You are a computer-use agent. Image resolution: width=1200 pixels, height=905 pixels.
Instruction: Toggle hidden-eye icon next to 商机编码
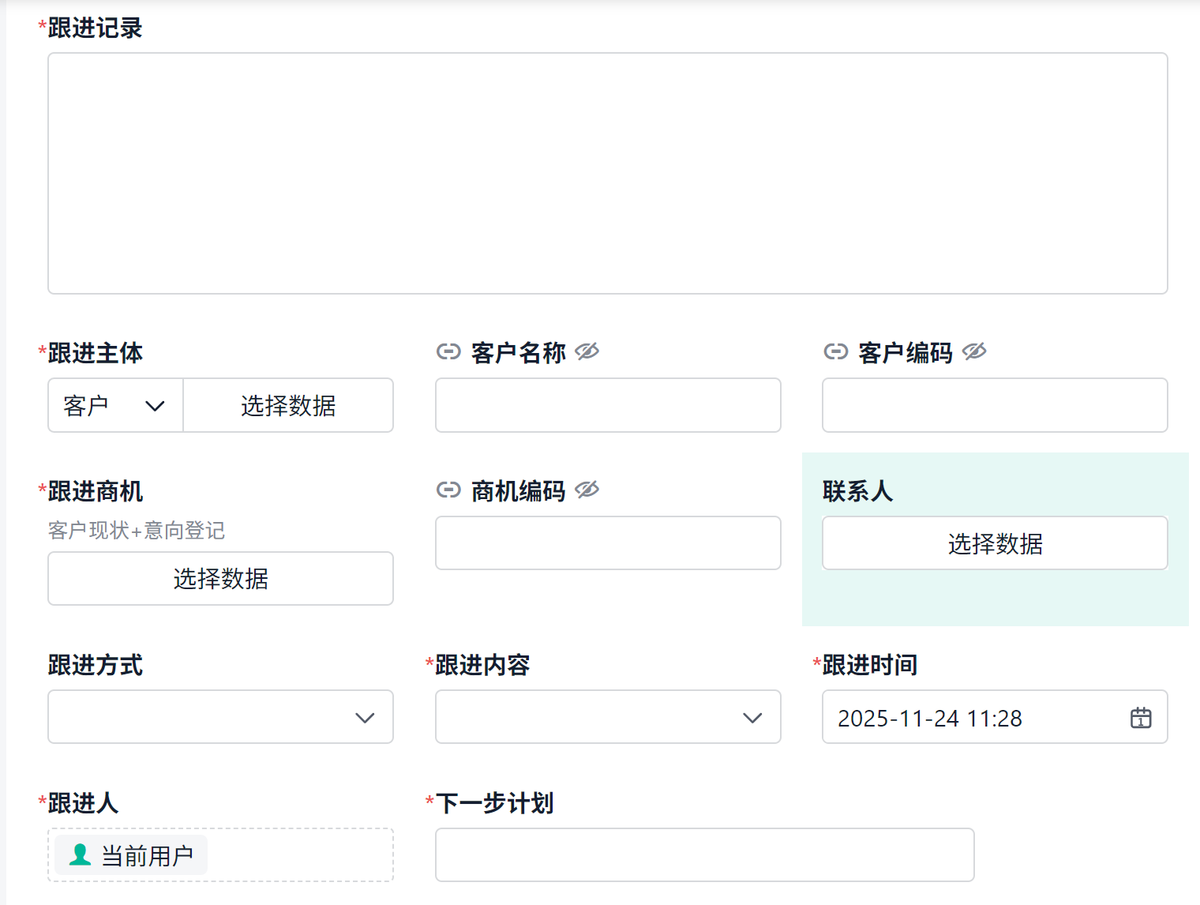click(x=587, y=489)
